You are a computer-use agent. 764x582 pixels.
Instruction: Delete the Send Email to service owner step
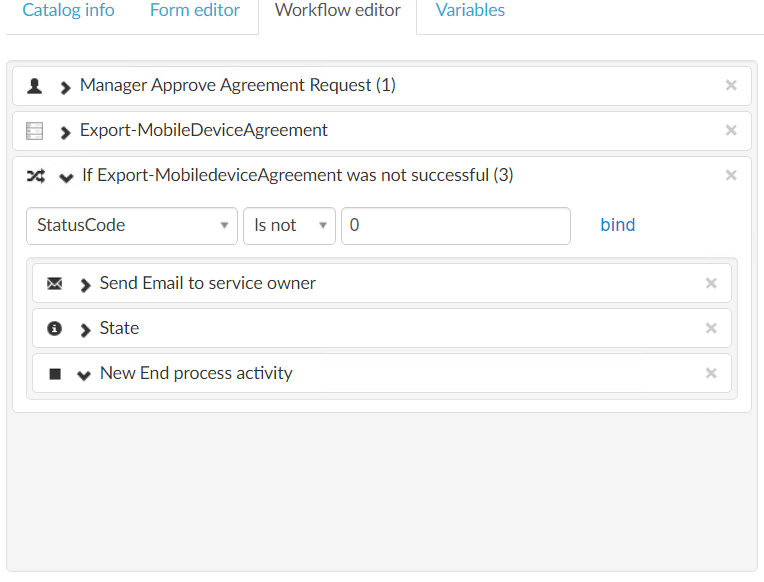tap(711, 284)
